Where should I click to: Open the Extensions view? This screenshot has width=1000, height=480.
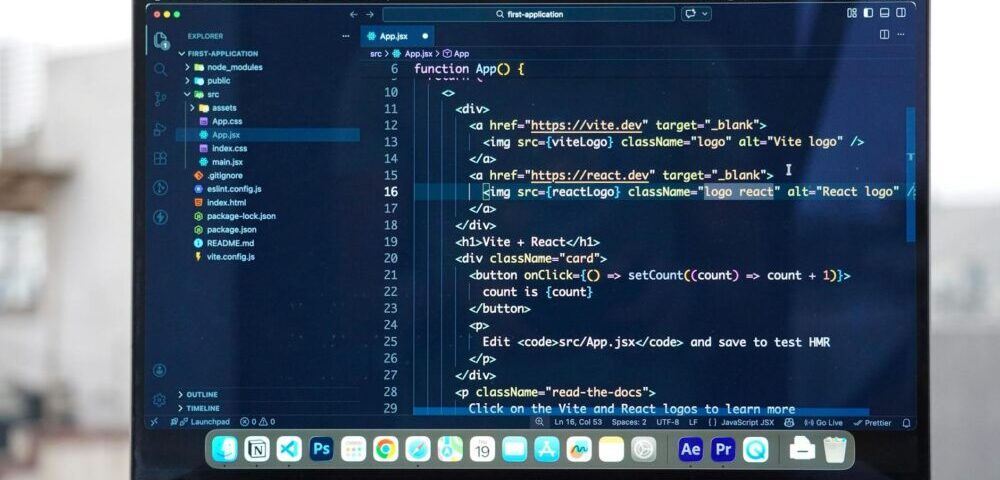160,158
